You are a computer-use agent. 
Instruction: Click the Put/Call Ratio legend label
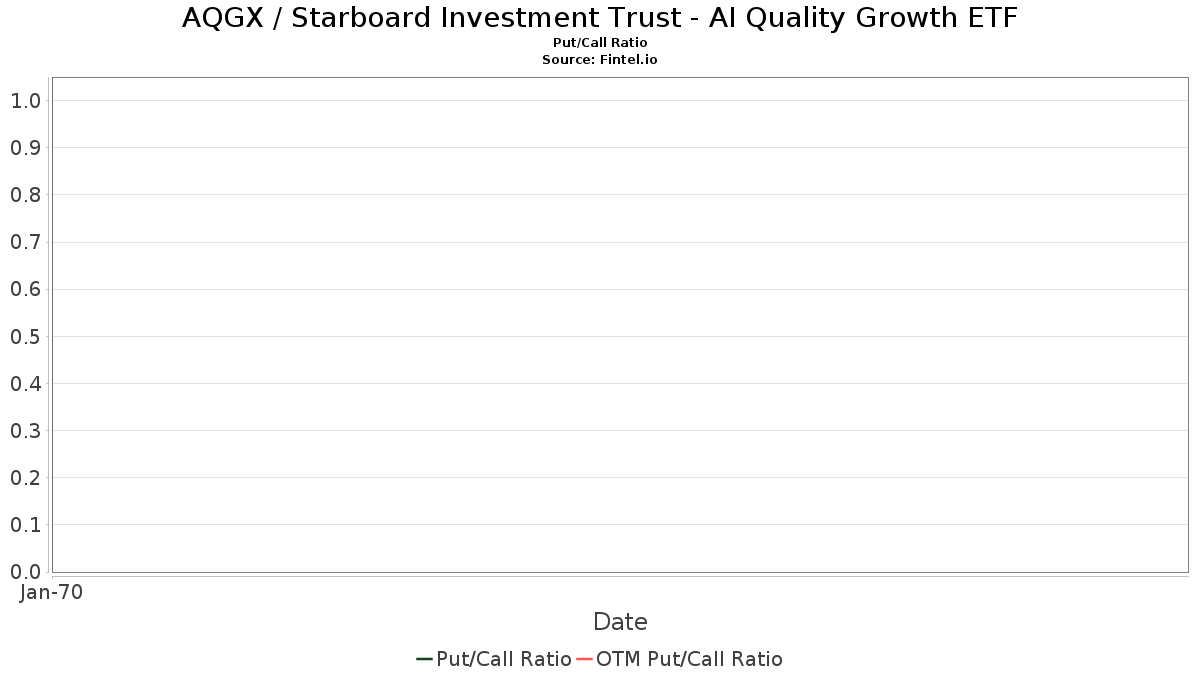tap(504, 659)
